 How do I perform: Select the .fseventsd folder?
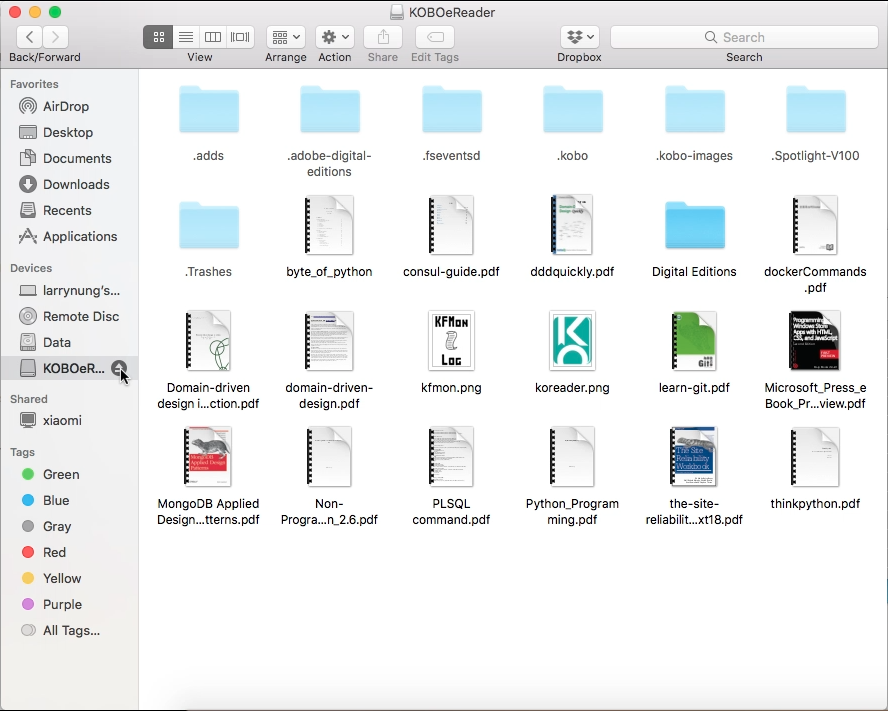(x=451, y=109)
